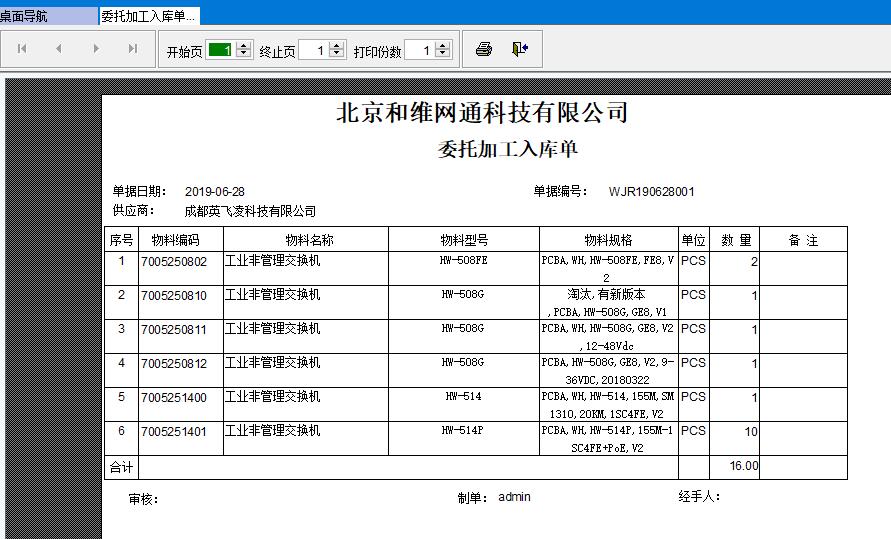Increase the 开始页 value with up arrow
Screen dimensions: 891x539
click(x=244, y=45)
